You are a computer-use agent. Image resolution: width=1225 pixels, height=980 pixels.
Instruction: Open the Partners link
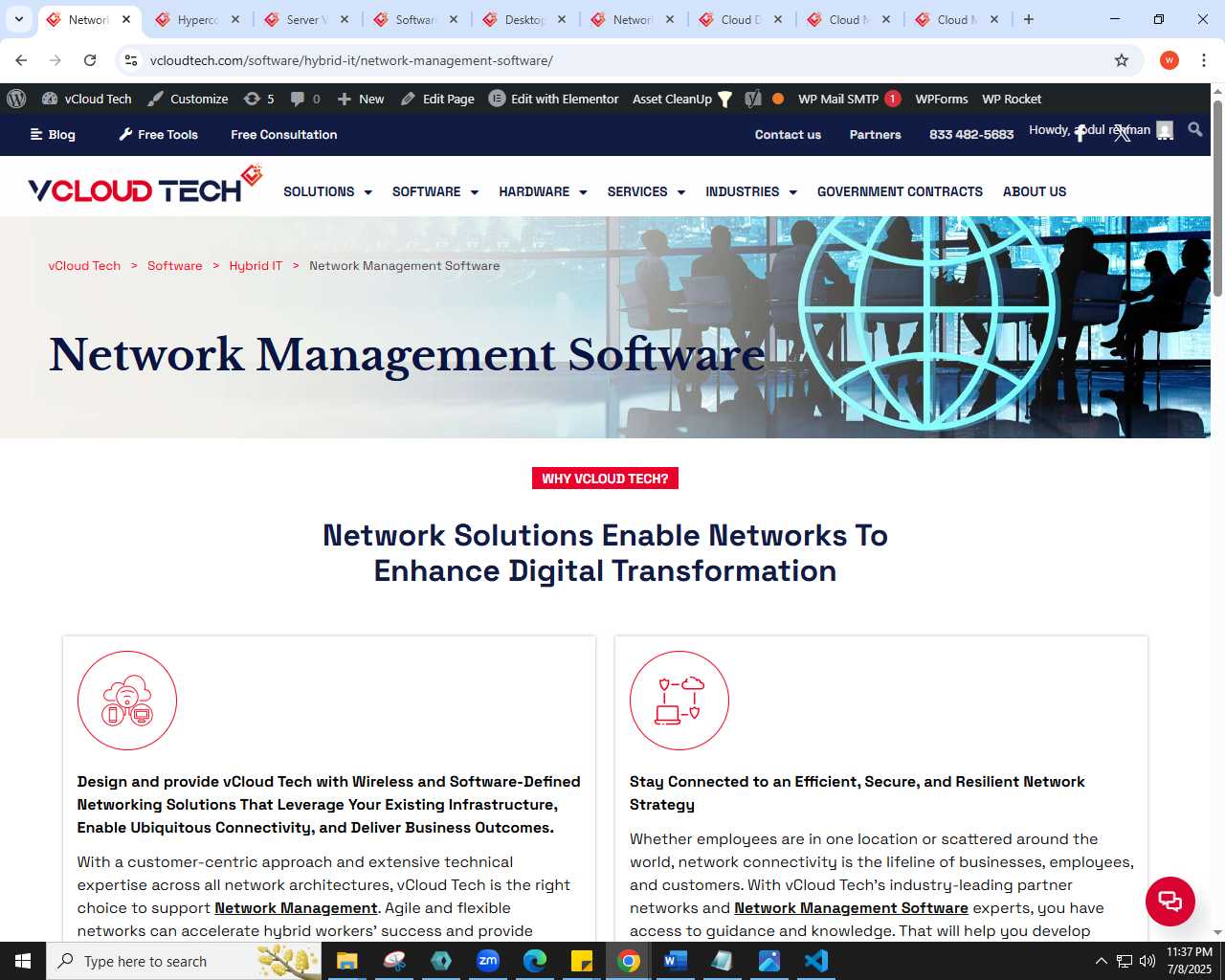(876, 134)
